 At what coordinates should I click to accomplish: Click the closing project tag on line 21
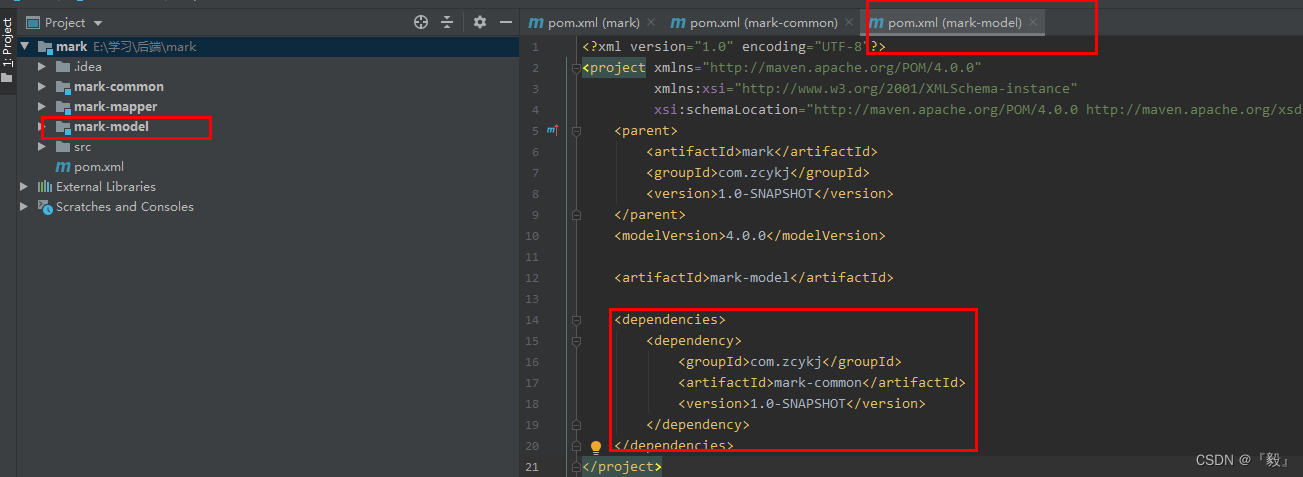(x=622, y=467)
